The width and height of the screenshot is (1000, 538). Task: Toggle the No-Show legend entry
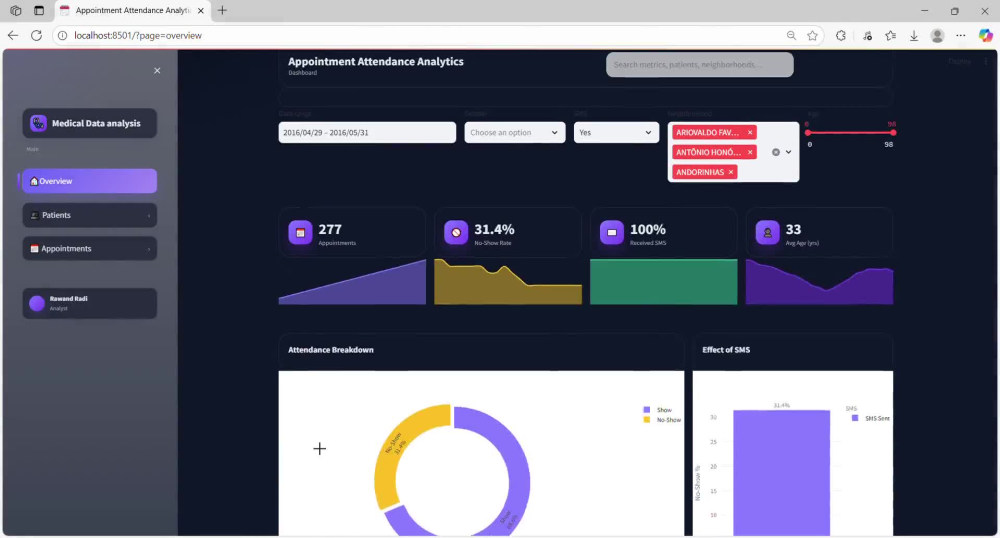click(662, 420)
